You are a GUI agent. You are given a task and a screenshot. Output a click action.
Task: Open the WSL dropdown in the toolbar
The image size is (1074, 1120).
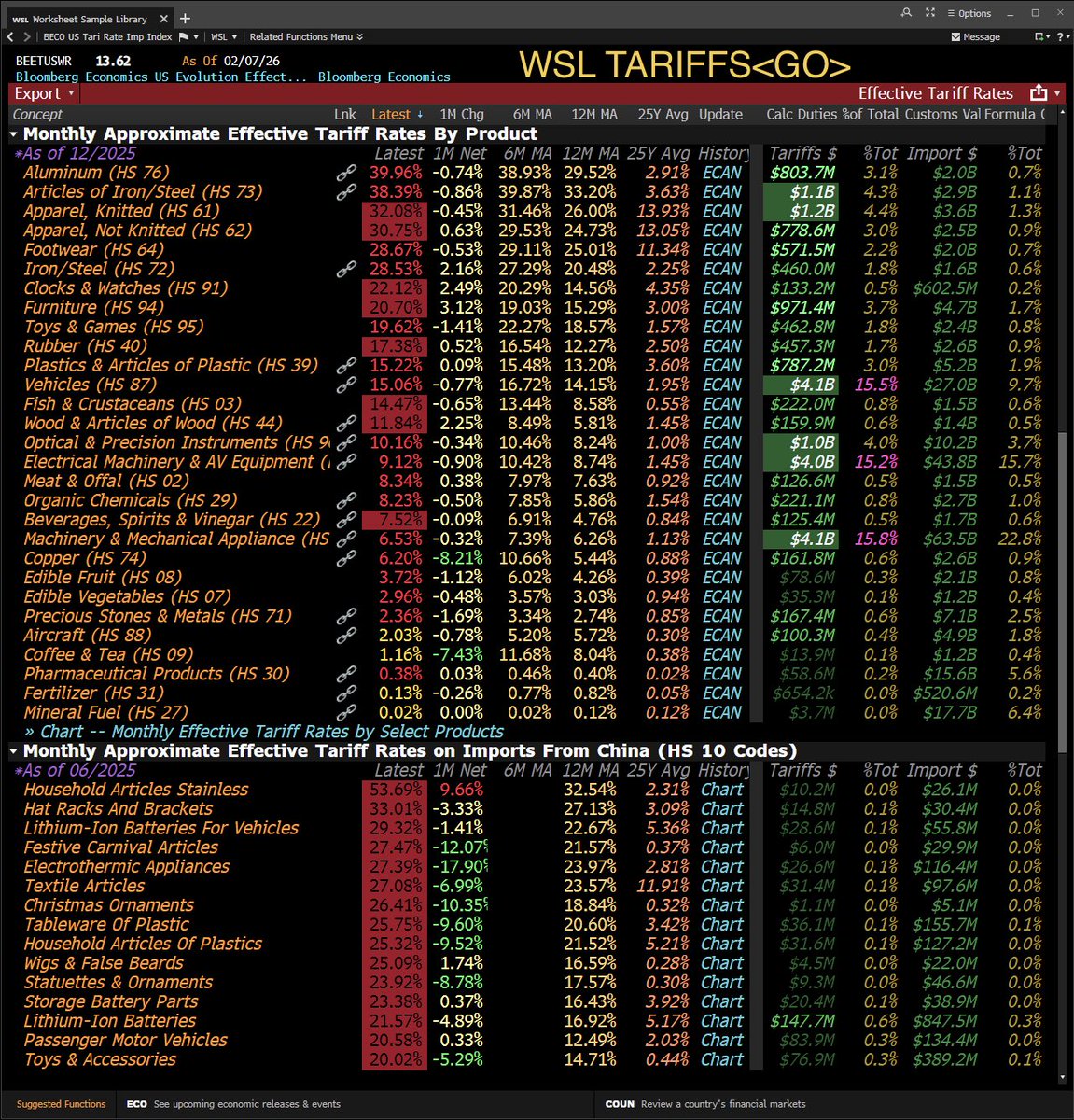pos(224,37)
